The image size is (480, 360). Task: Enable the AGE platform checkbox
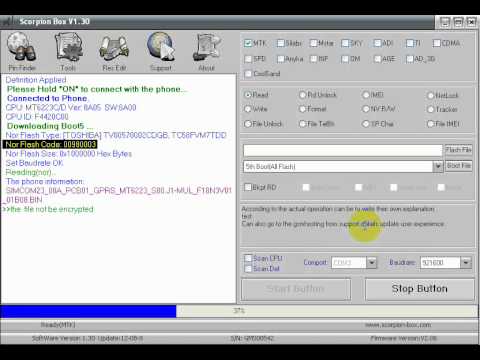[x=377, y=59]
